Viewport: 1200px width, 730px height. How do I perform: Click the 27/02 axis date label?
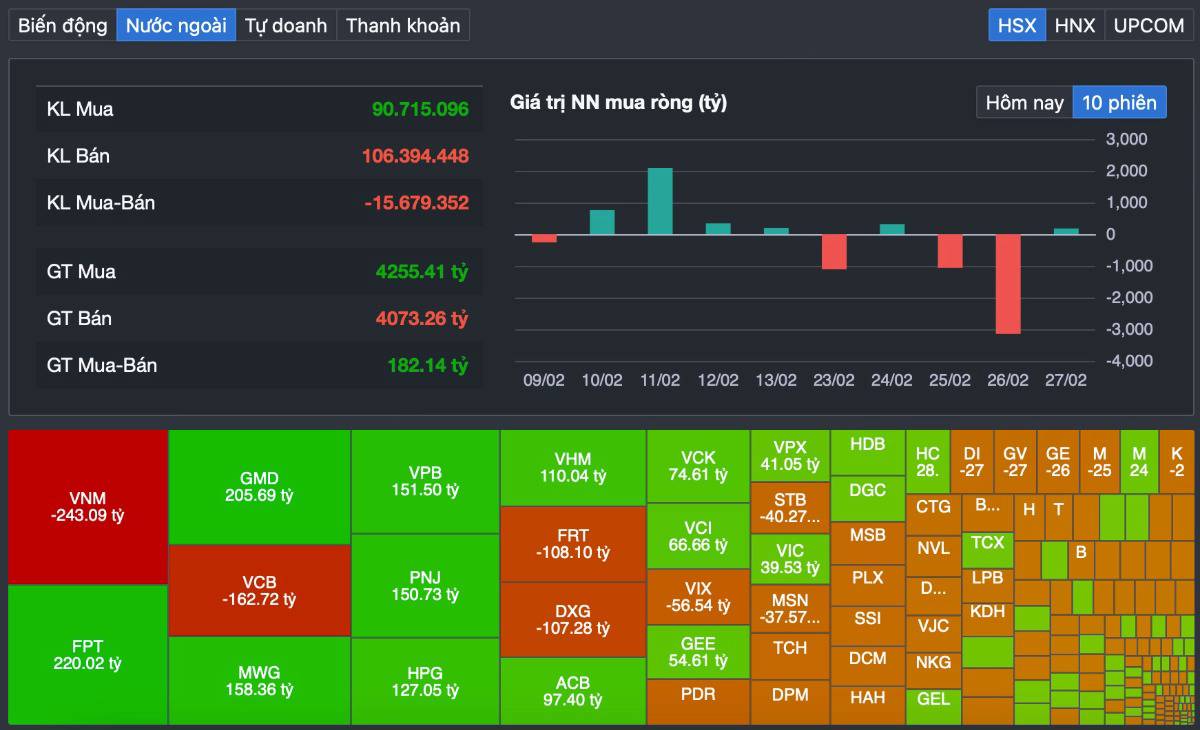1066,380
